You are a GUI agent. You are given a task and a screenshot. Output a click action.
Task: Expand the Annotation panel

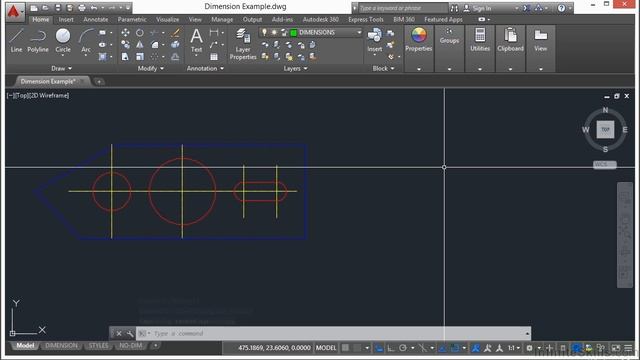click(205, 68)
